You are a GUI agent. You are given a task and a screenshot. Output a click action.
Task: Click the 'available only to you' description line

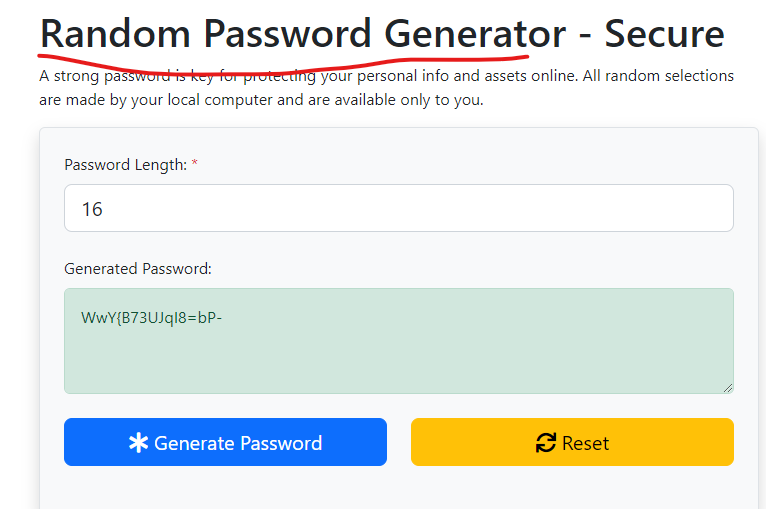pyautogui.click(x=262, y=100)
